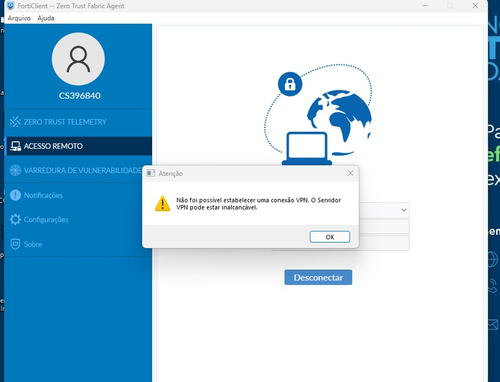Close the Atenção dialog with X
This screenshot has height=382, width=500.
click(350, 173)
